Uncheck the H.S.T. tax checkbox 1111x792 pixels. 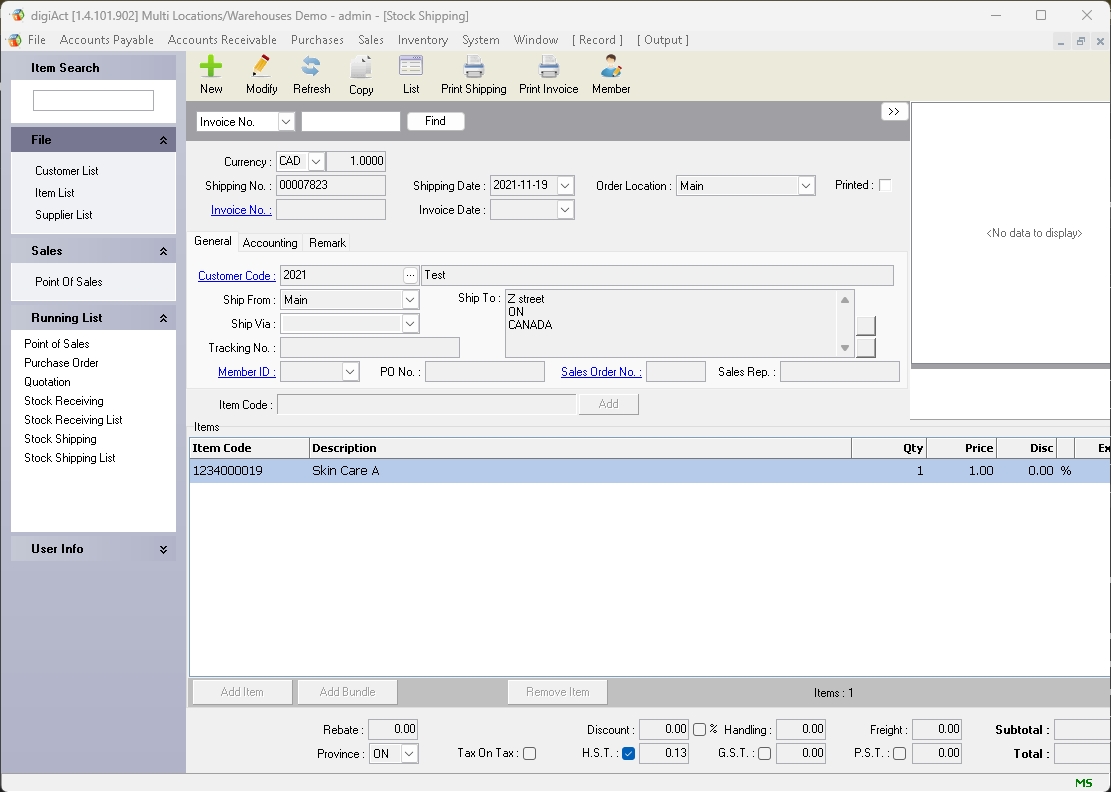click(628, 754)
